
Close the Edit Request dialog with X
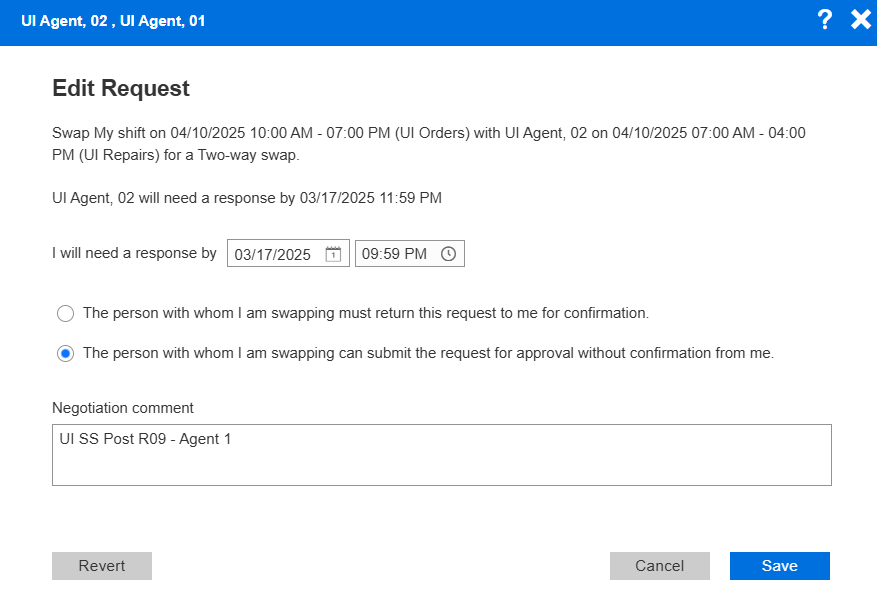coord(860,20)
